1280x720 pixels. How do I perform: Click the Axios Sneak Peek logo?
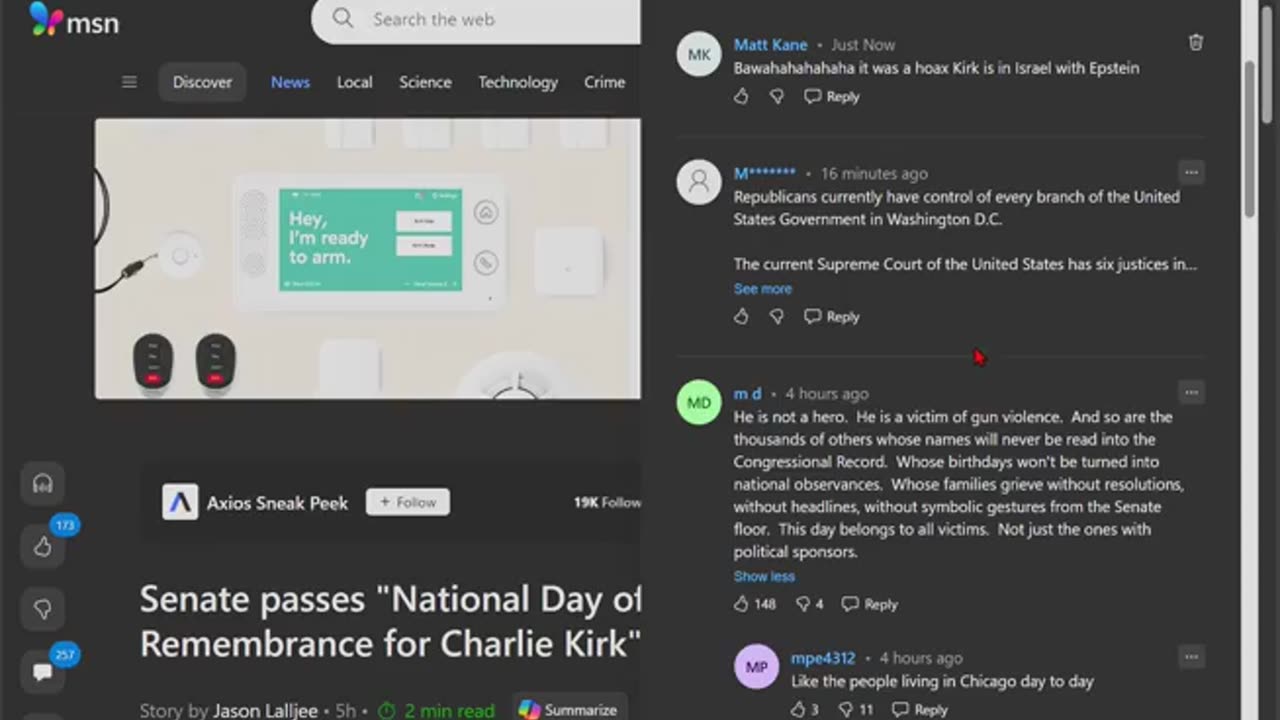pyautogui.click(x=180, y=502)
